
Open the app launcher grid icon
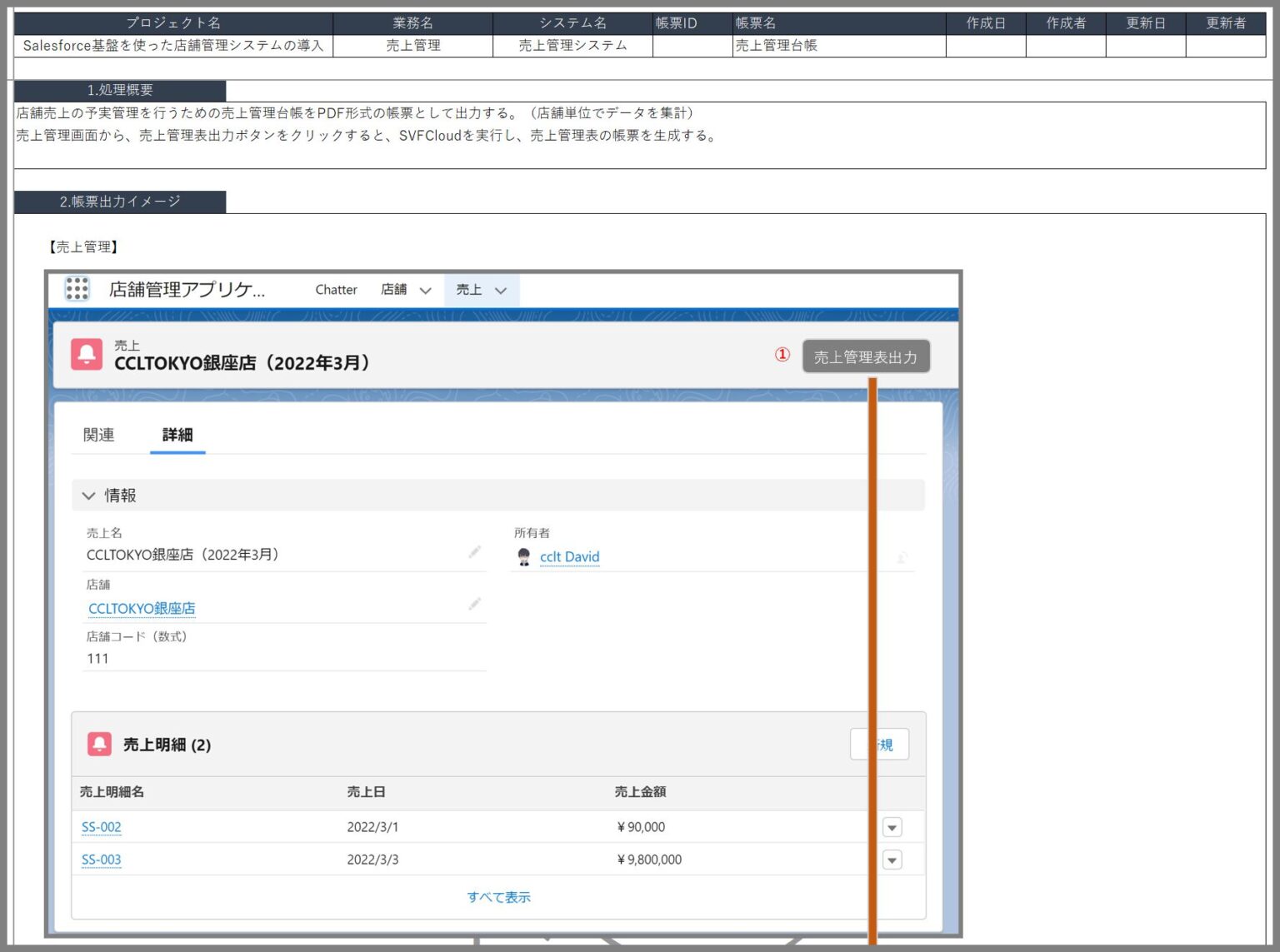click(x=77, y=288)
